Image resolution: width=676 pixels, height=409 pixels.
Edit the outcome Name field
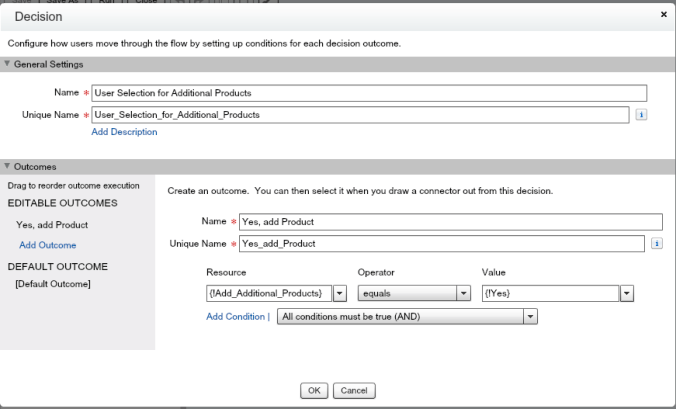pyautogui.click(x=451, y=222)
